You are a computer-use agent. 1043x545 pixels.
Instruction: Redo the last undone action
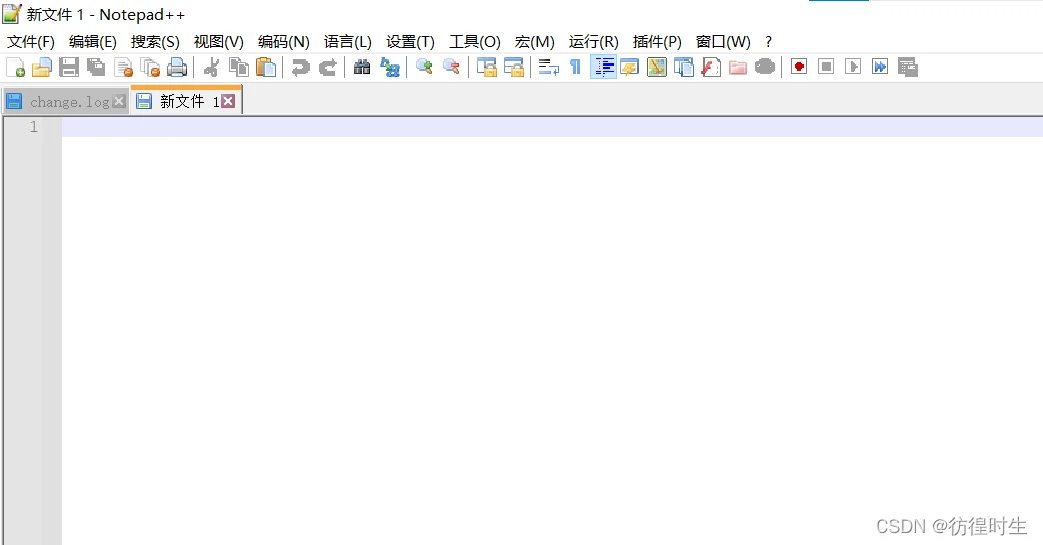(x=328, y=67)
